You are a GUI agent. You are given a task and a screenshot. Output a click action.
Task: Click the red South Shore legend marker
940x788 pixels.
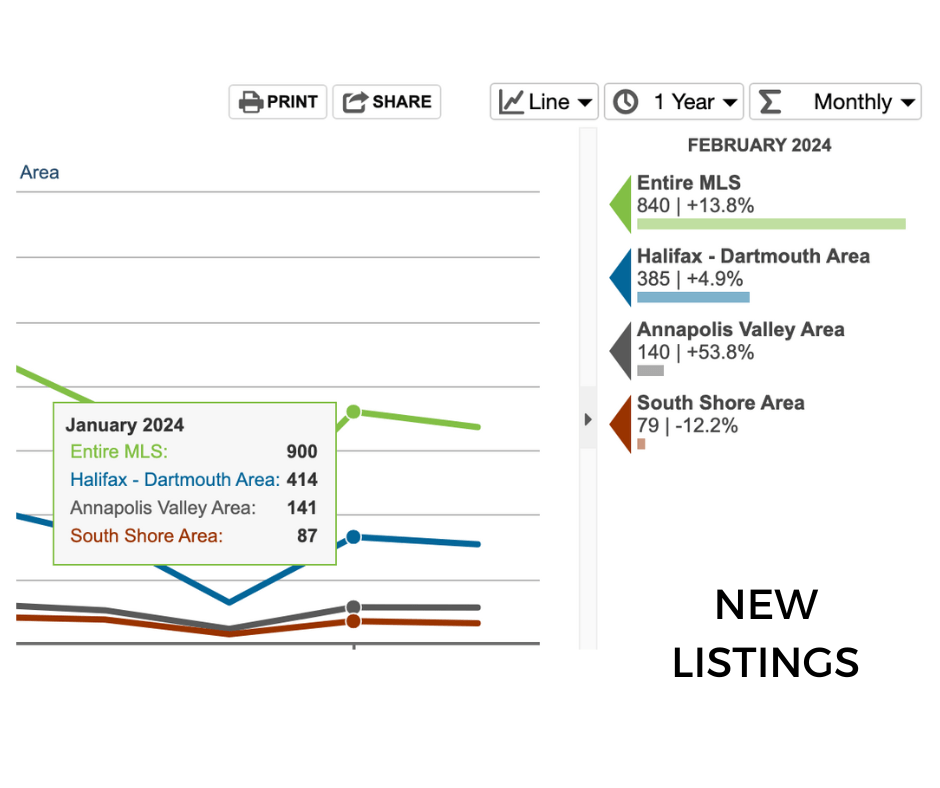[x=621, y=424]
